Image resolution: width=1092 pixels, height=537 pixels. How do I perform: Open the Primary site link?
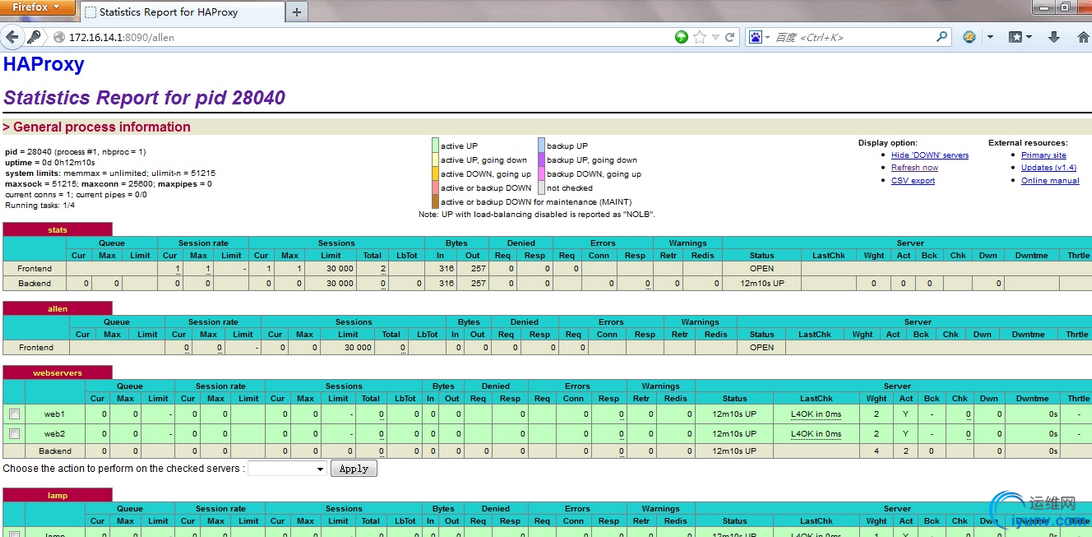coord(1043,155)
